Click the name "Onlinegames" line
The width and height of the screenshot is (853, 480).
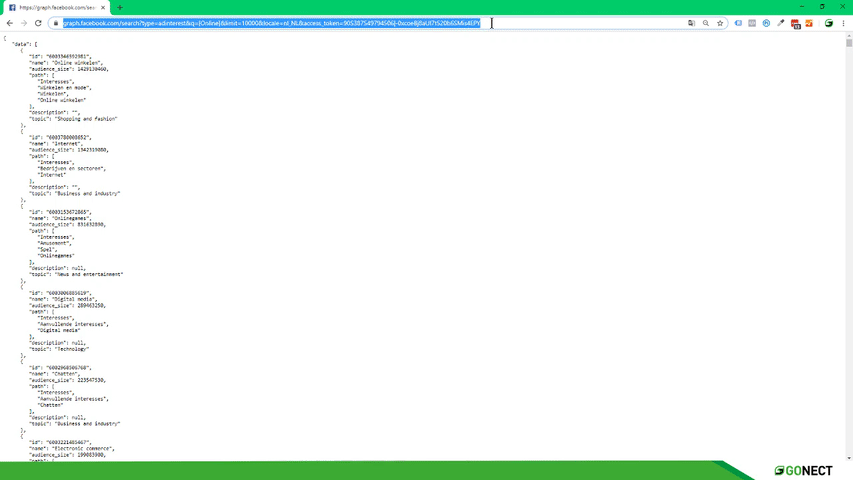point(60,218)
